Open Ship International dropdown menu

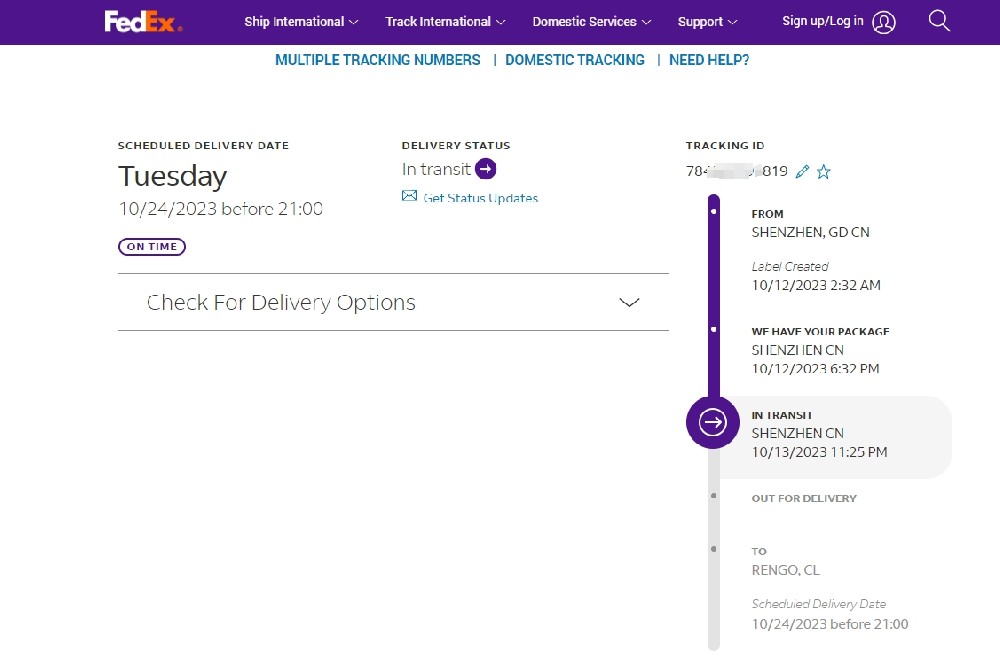point(301,21)
